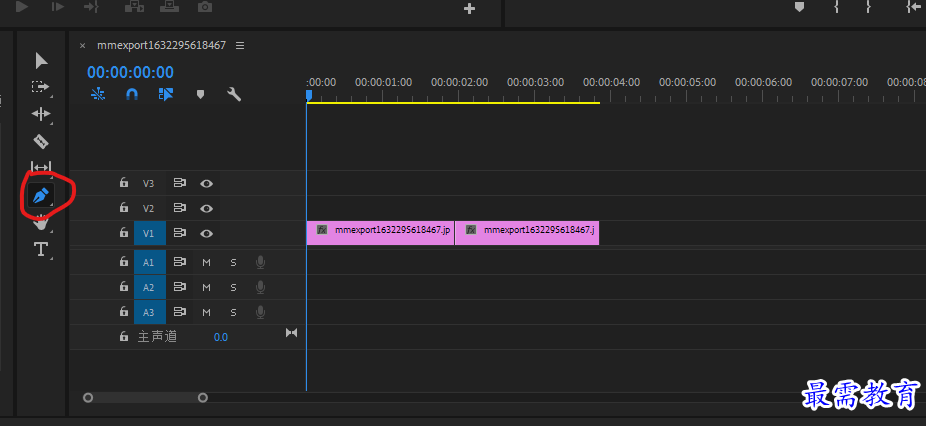Toggle Linked Selection in timeline
The width and height of the screenshot is (926, 426).
[x=166, y=94]
